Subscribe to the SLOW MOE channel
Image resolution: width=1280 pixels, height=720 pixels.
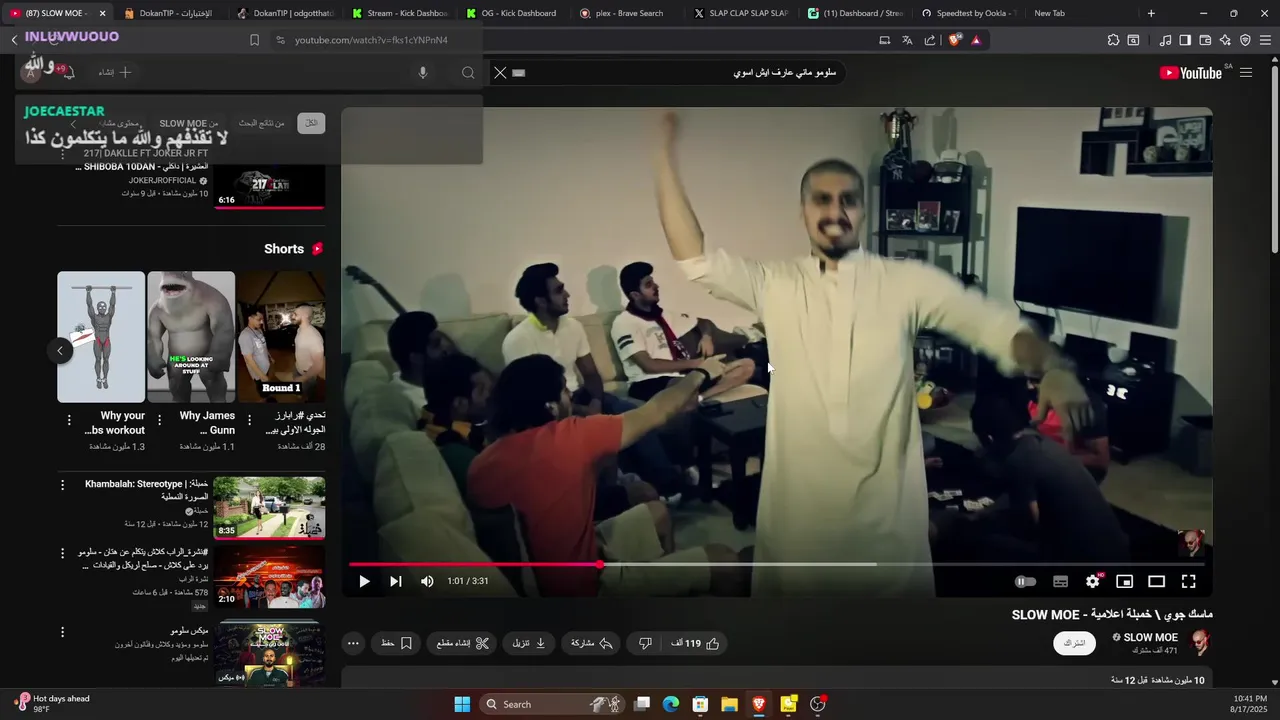pos(1074,643)
